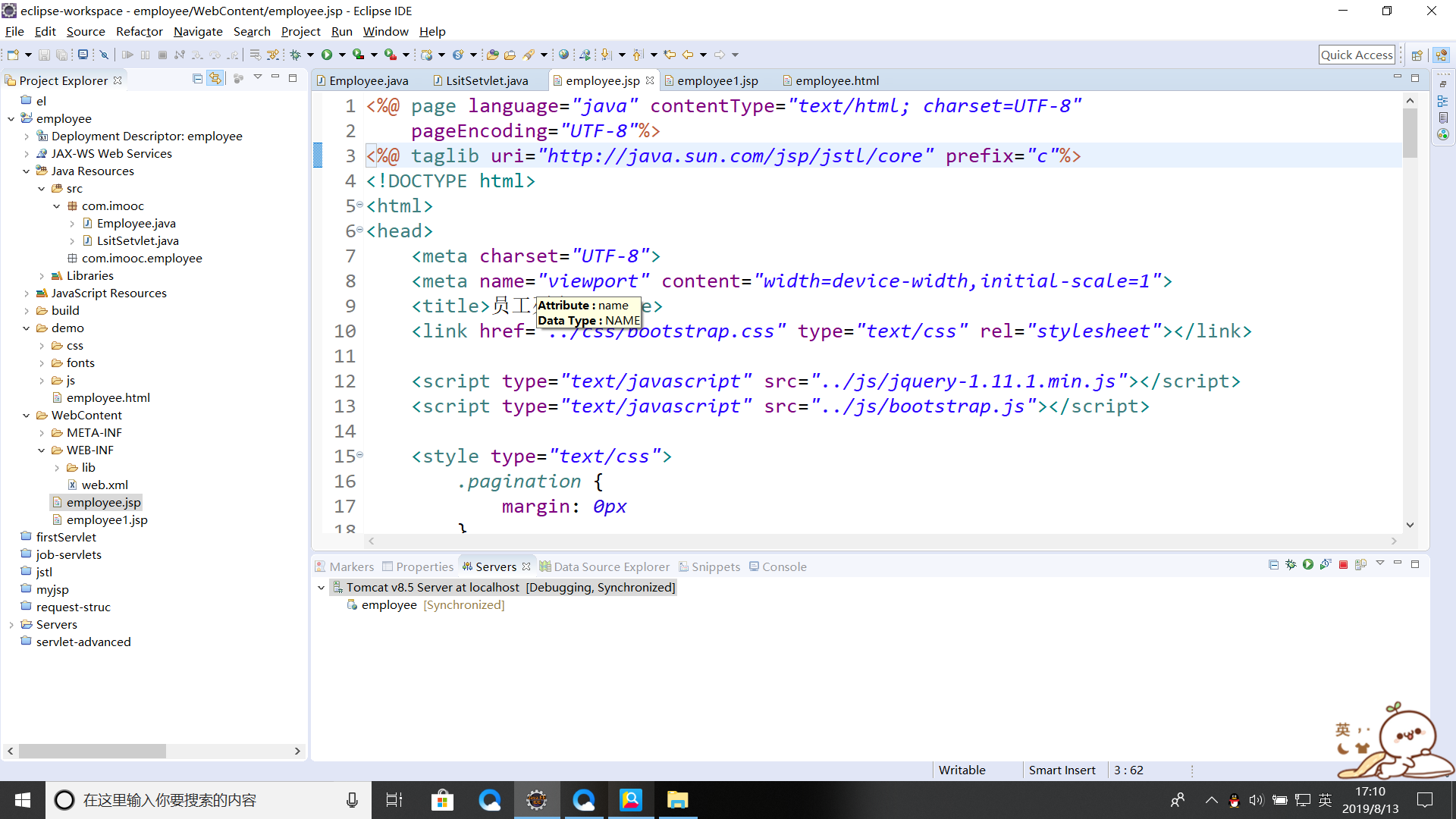Open the web browser globe icon
The width and height of the screenshot is (1456, 819).
coord(563,55)
